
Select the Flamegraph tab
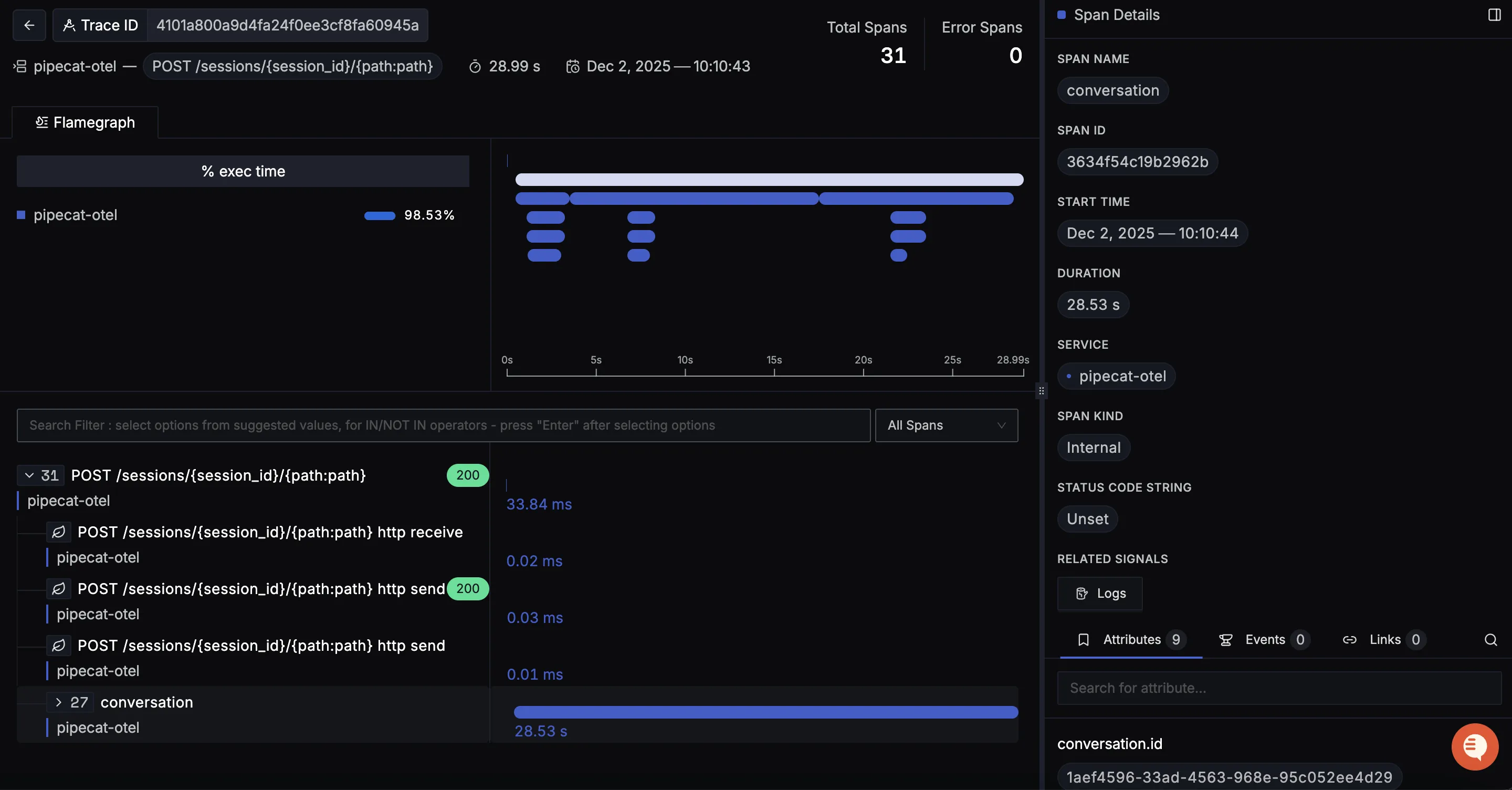click(85, 122)
